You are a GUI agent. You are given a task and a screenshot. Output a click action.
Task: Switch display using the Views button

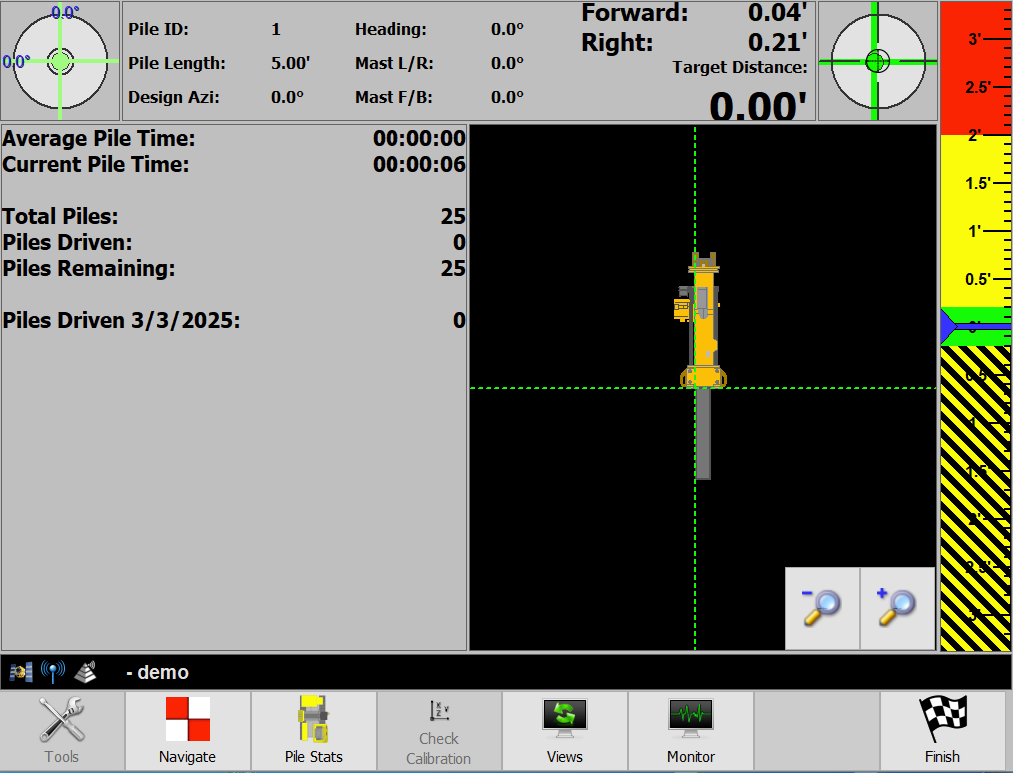(565, 731)
